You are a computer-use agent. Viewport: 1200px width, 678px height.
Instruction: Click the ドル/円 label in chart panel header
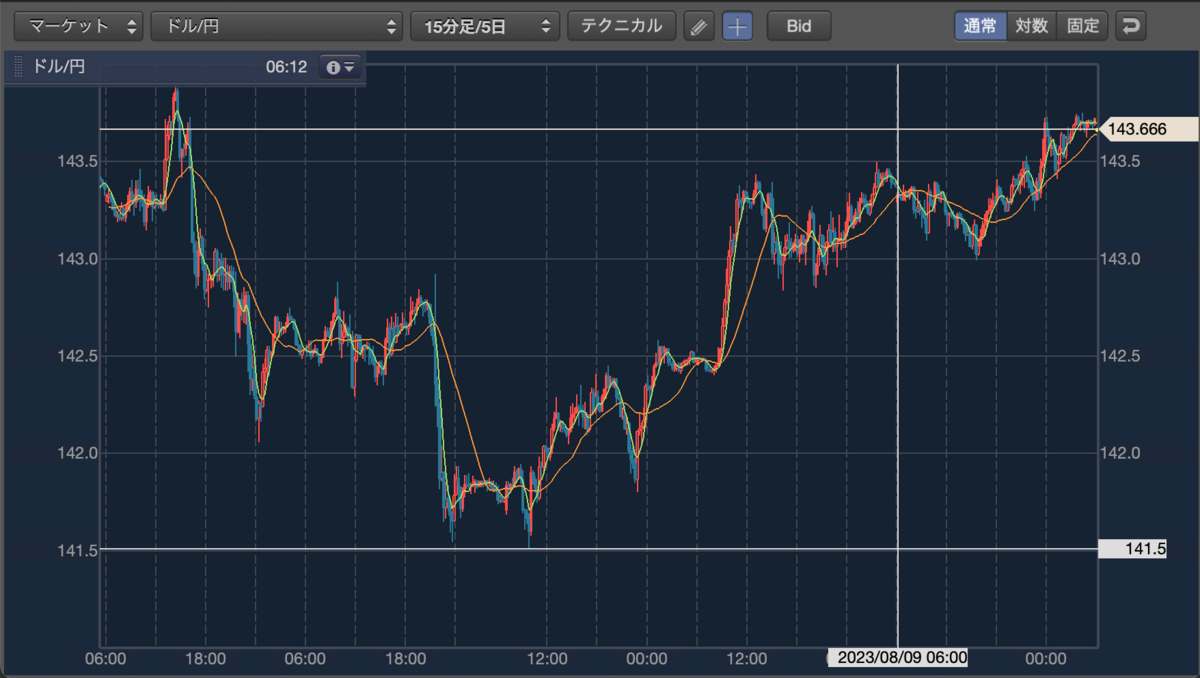point(59,68)
